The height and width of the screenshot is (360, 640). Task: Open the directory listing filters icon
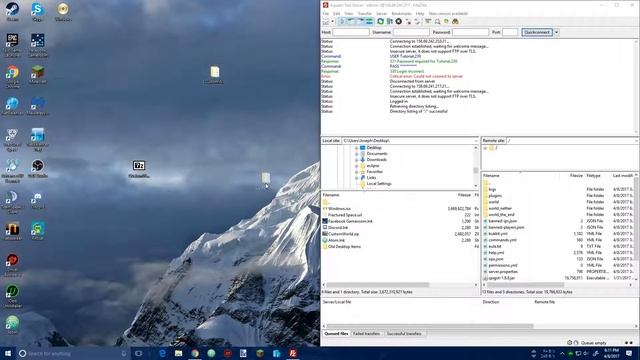tap(428, 21)
